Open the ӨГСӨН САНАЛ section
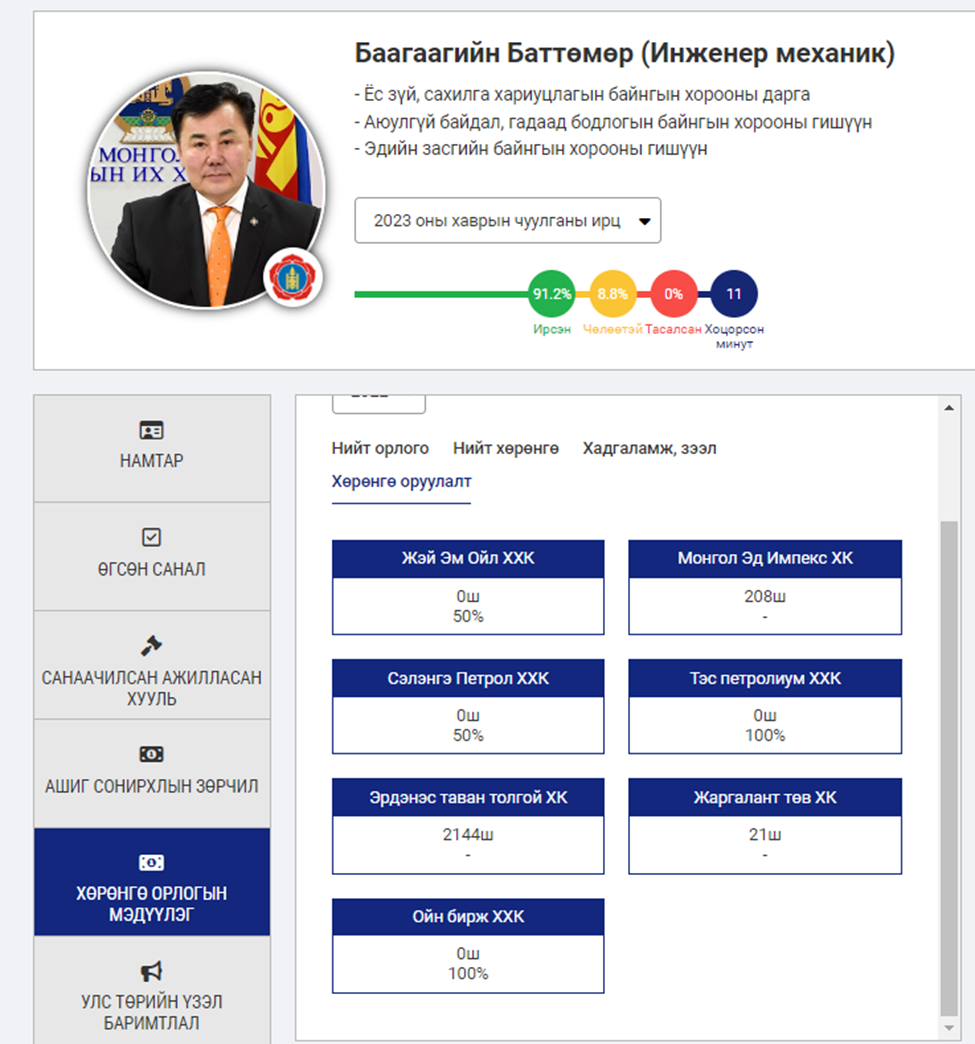This screenshot has height=1044, width=975. coord(152,557)
